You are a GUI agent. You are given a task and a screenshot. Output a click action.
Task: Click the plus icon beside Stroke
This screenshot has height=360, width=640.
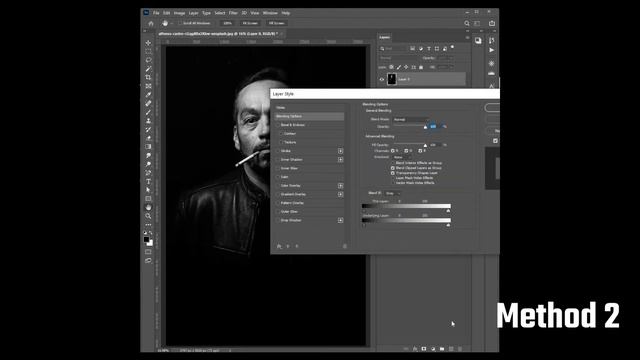tap(340, 151)
